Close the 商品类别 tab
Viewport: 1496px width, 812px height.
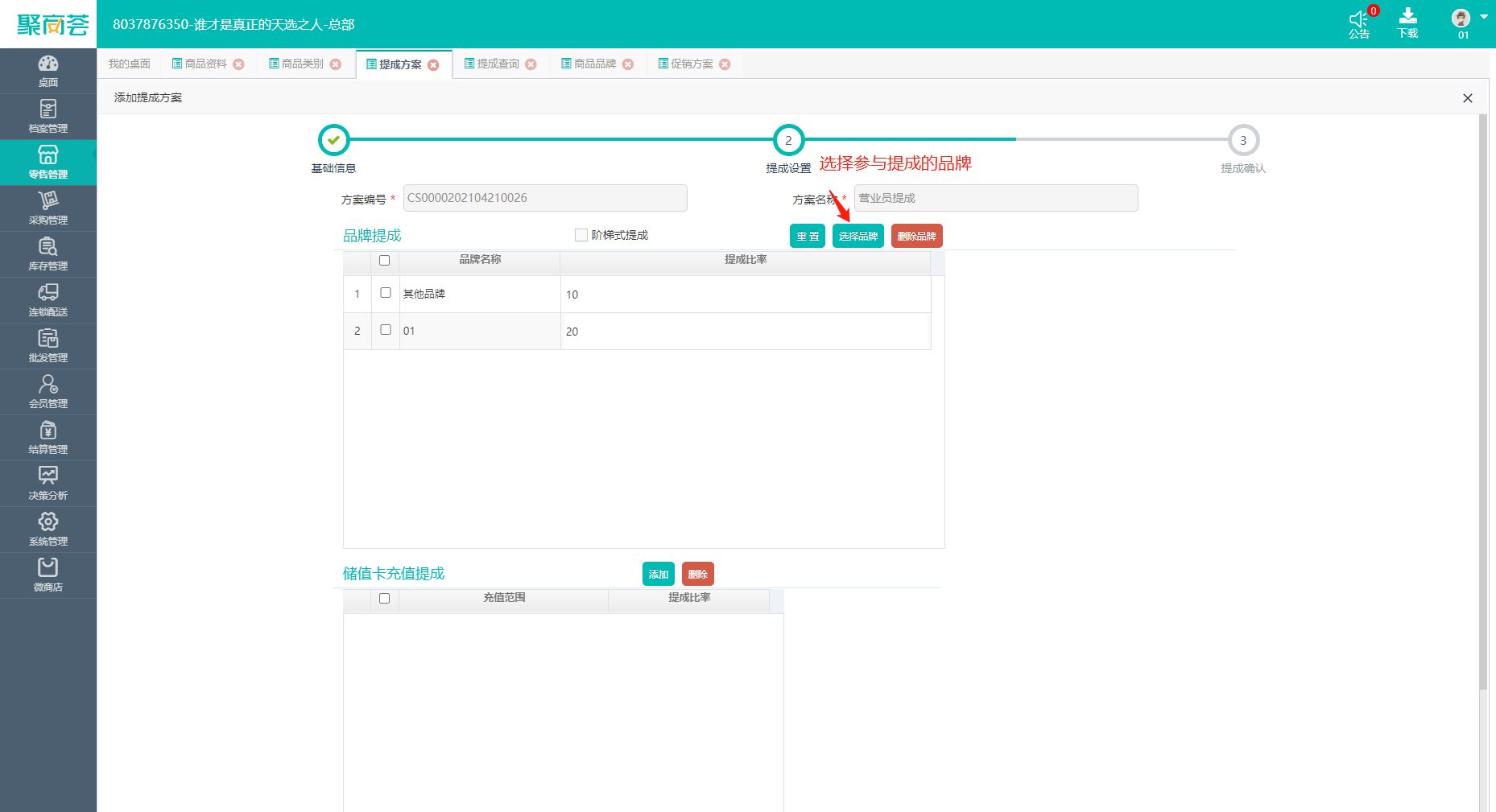pos(336,64)
